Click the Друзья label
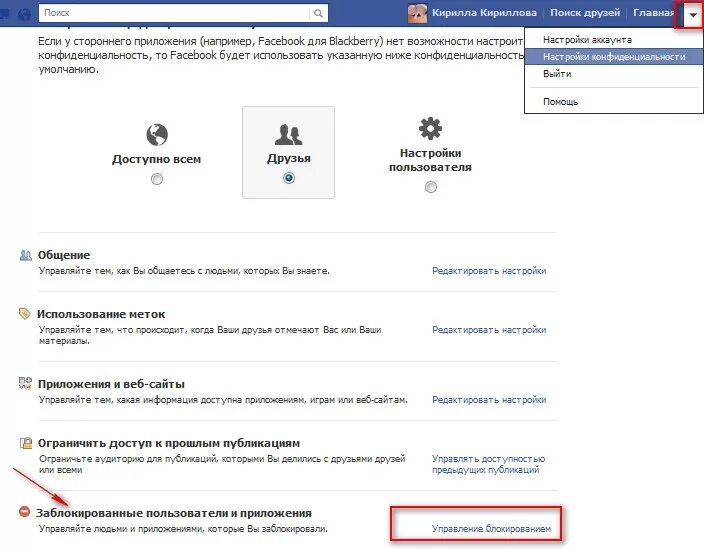This screenshot has width=704, height=549. pyautogui.click(x=289, y=158)
